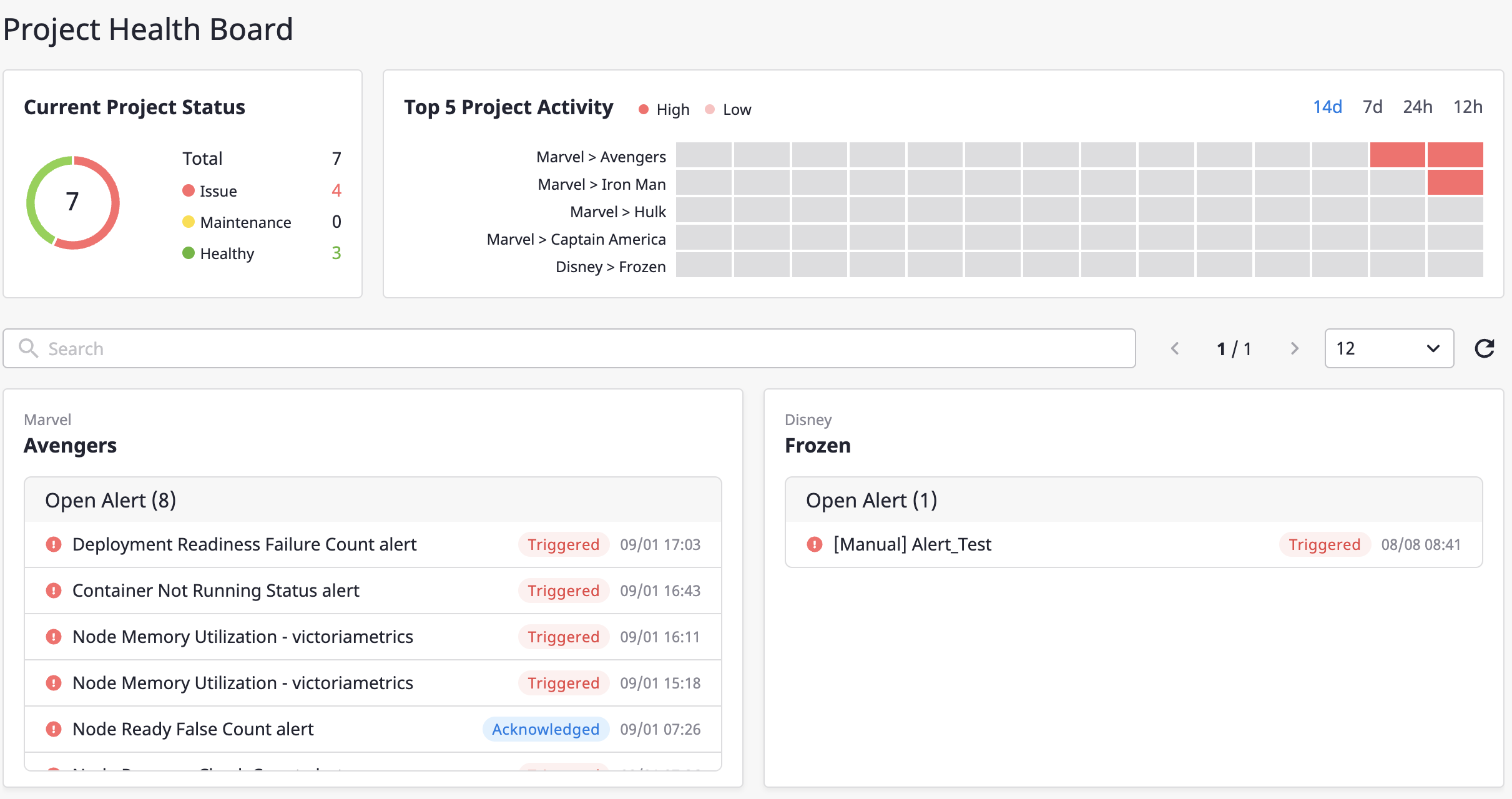The width and height of the screenshot is (1512, 799).
Task: Click Marvel > Captain America row label
Action: (576, 239)
